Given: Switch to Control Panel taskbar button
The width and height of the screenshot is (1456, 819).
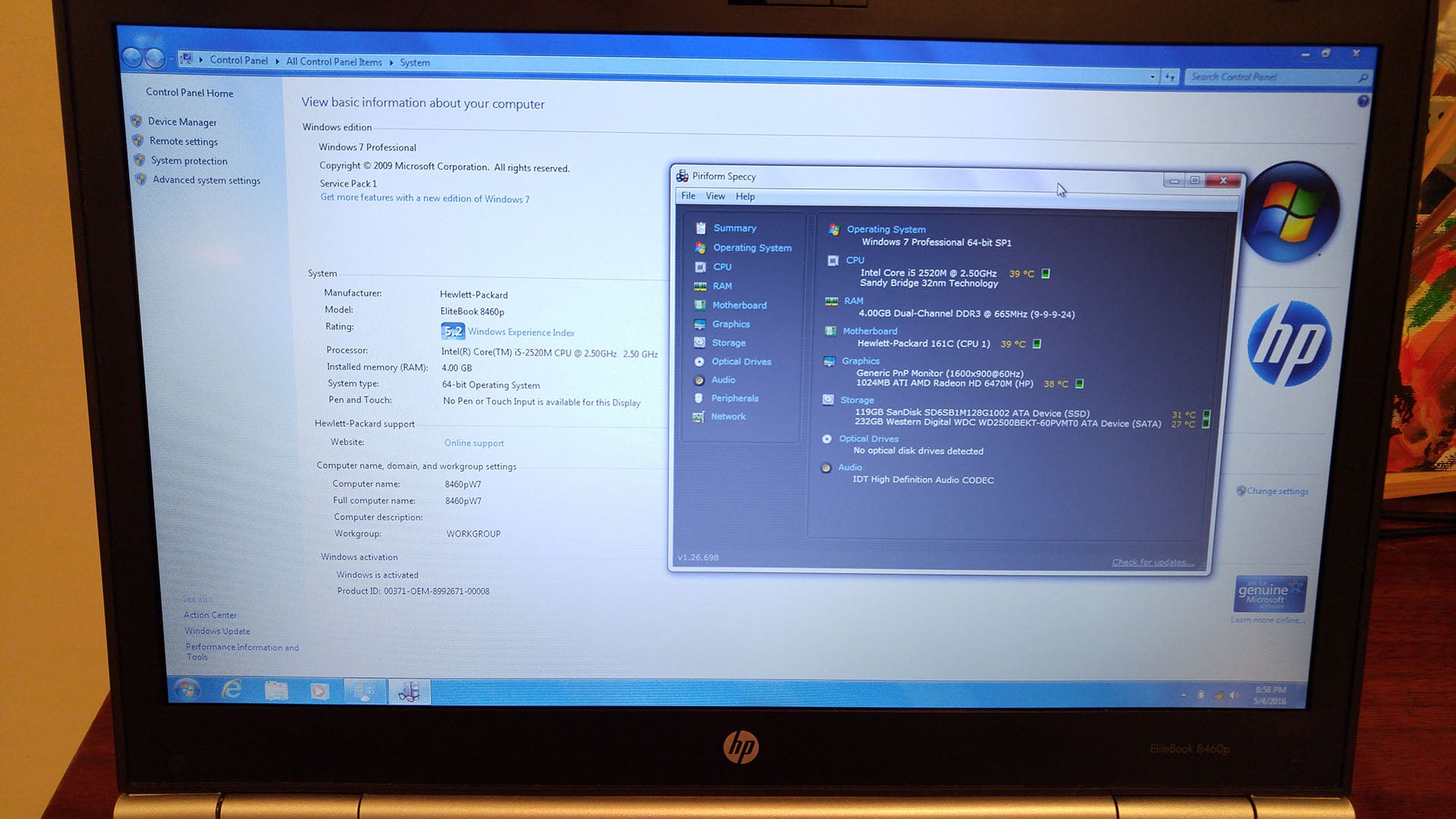Looking at the screenshot, I should click(364, 691).
